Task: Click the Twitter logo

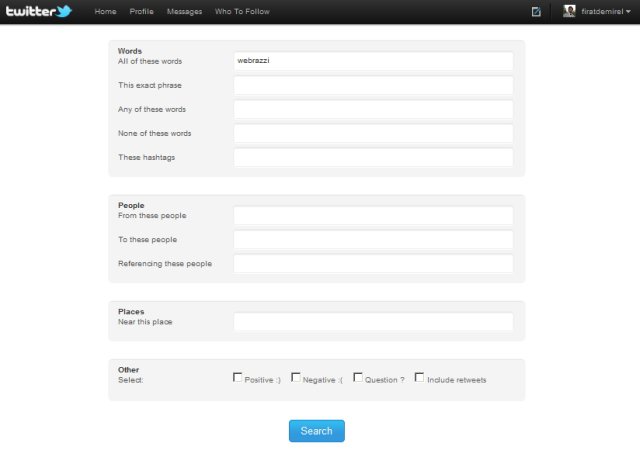Action: [39, 12]
